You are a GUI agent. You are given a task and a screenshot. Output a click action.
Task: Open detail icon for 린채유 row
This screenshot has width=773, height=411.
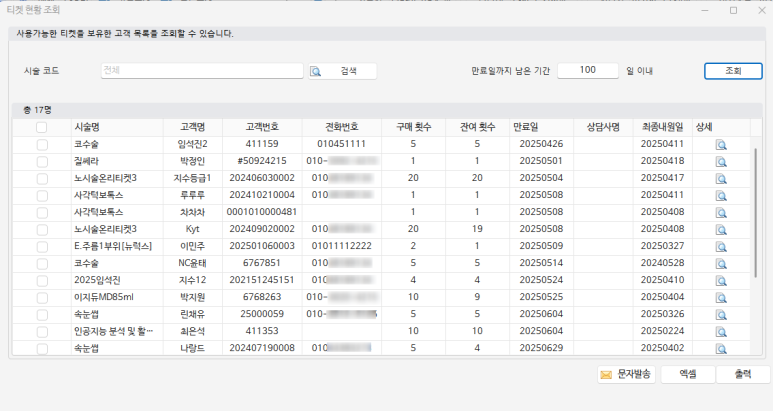[x=721, y=315]
